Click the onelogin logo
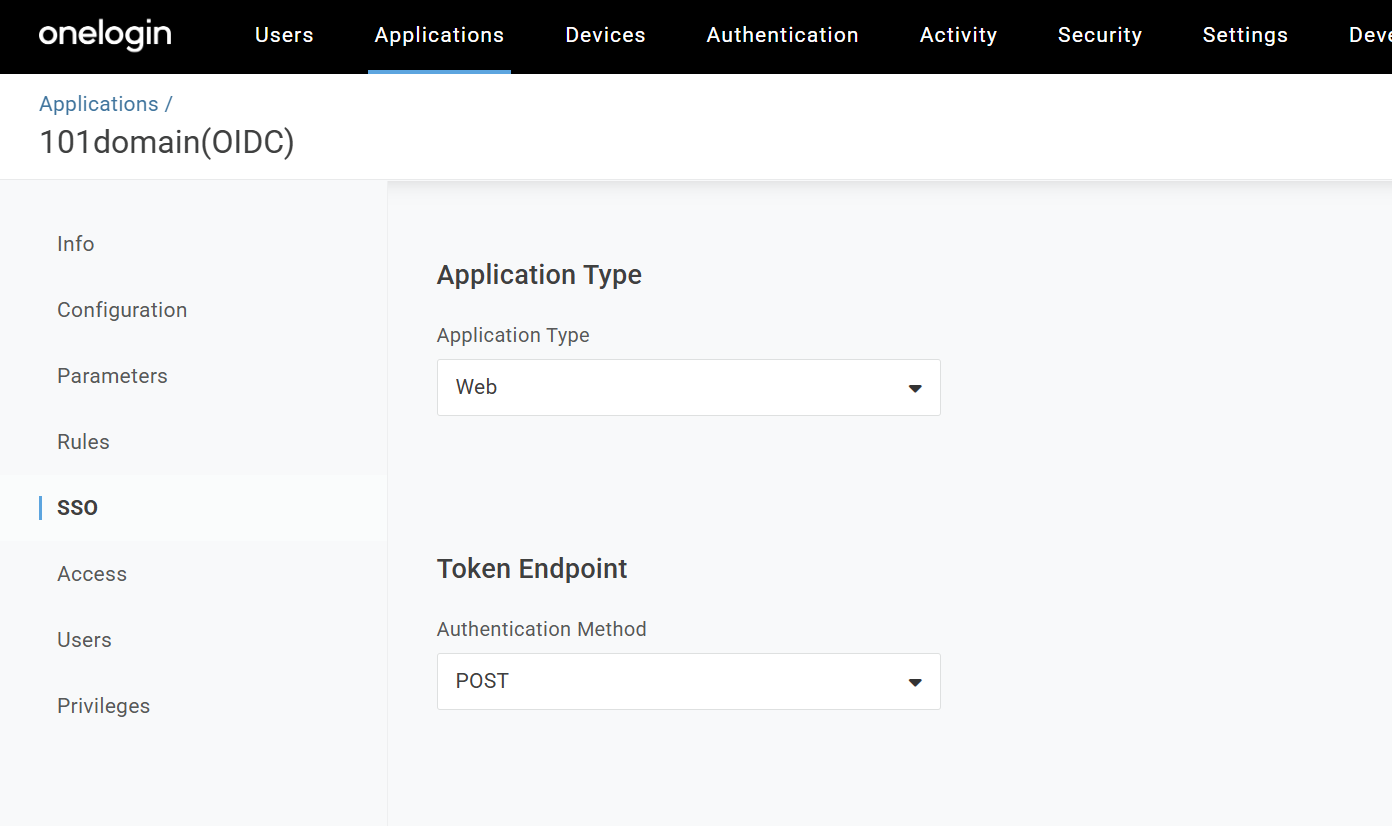Screen dimensions: 1392x826 pos(104,35)
